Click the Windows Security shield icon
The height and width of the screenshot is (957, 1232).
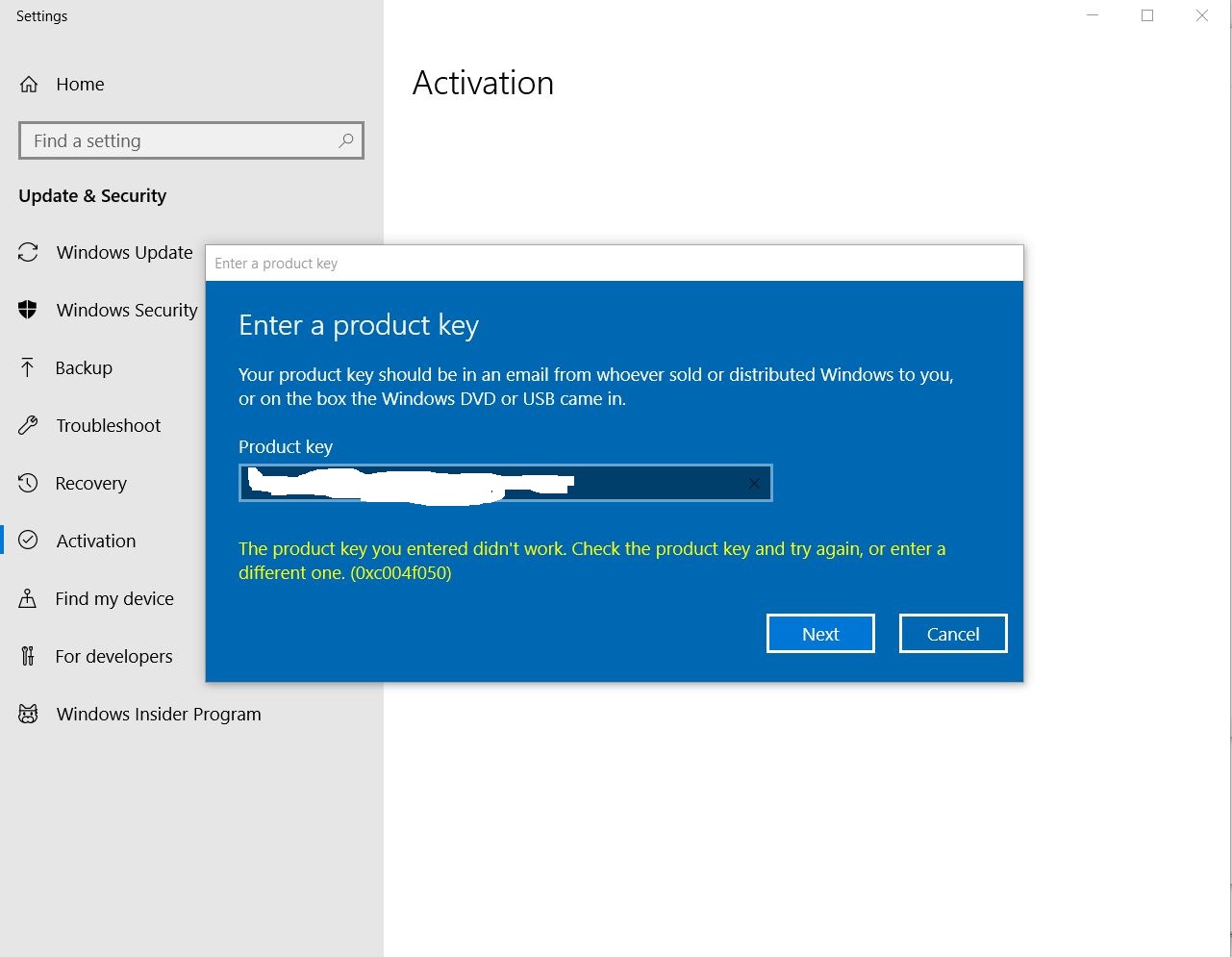coord(28,310)
